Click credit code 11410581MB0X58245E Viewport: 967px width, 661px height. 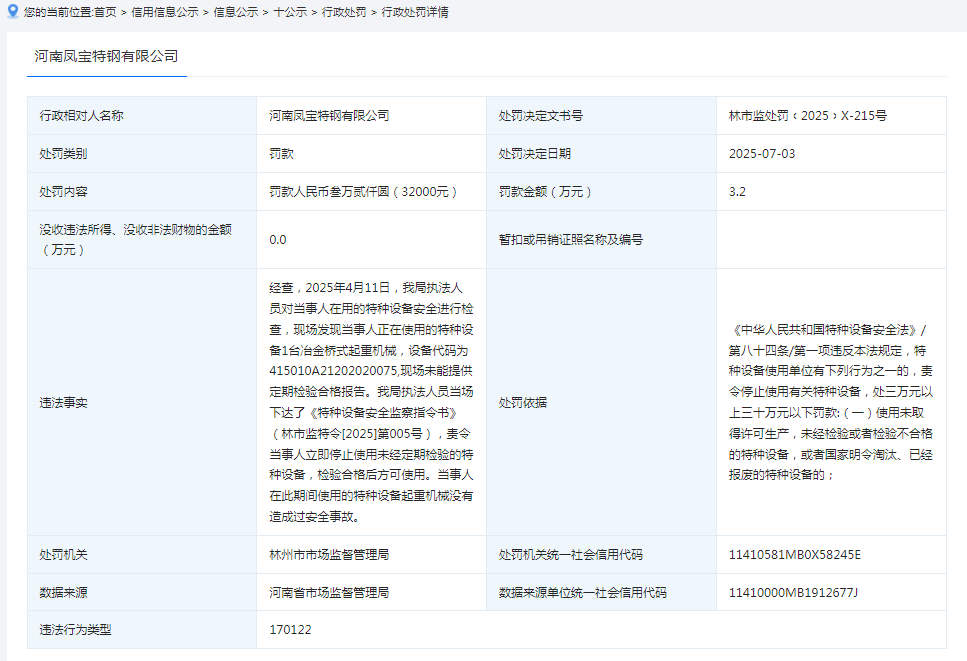click(x=794, y=554)
